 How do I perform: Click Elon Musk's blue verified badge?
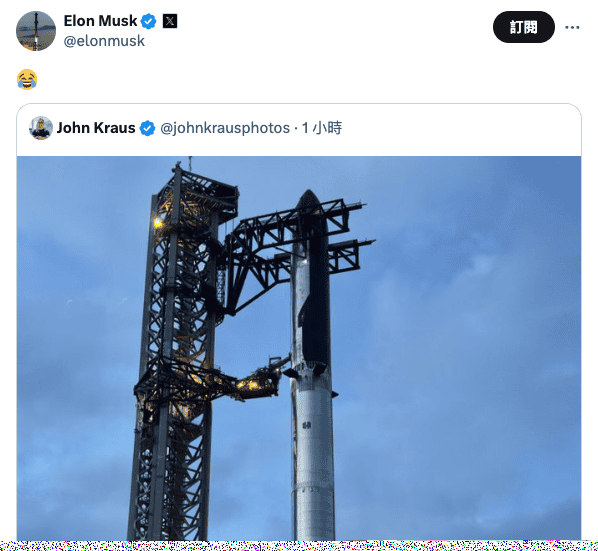point(148,21)
